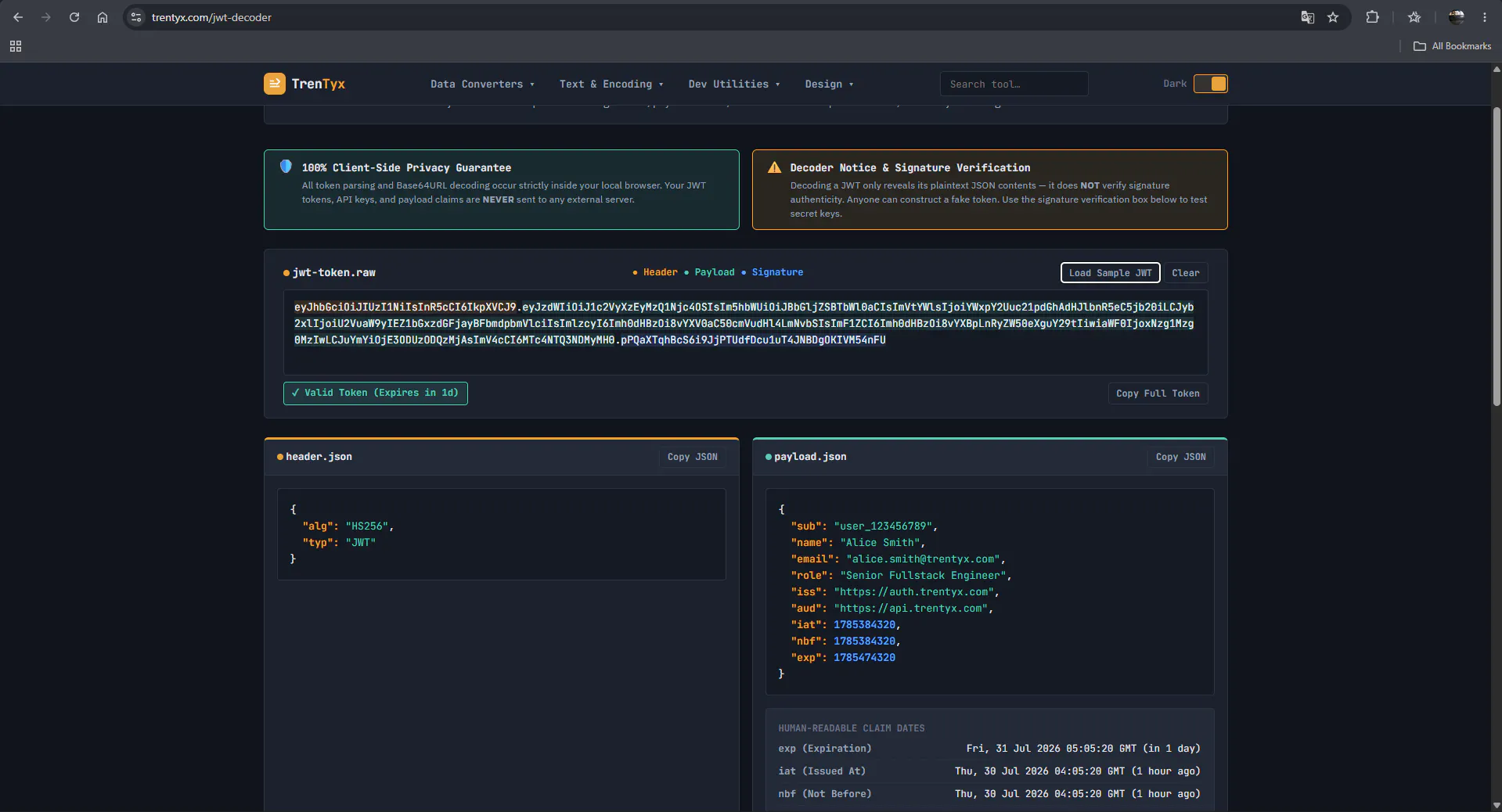
Task: Click the jwt-token.raw panel title
Action: point(333,273)
